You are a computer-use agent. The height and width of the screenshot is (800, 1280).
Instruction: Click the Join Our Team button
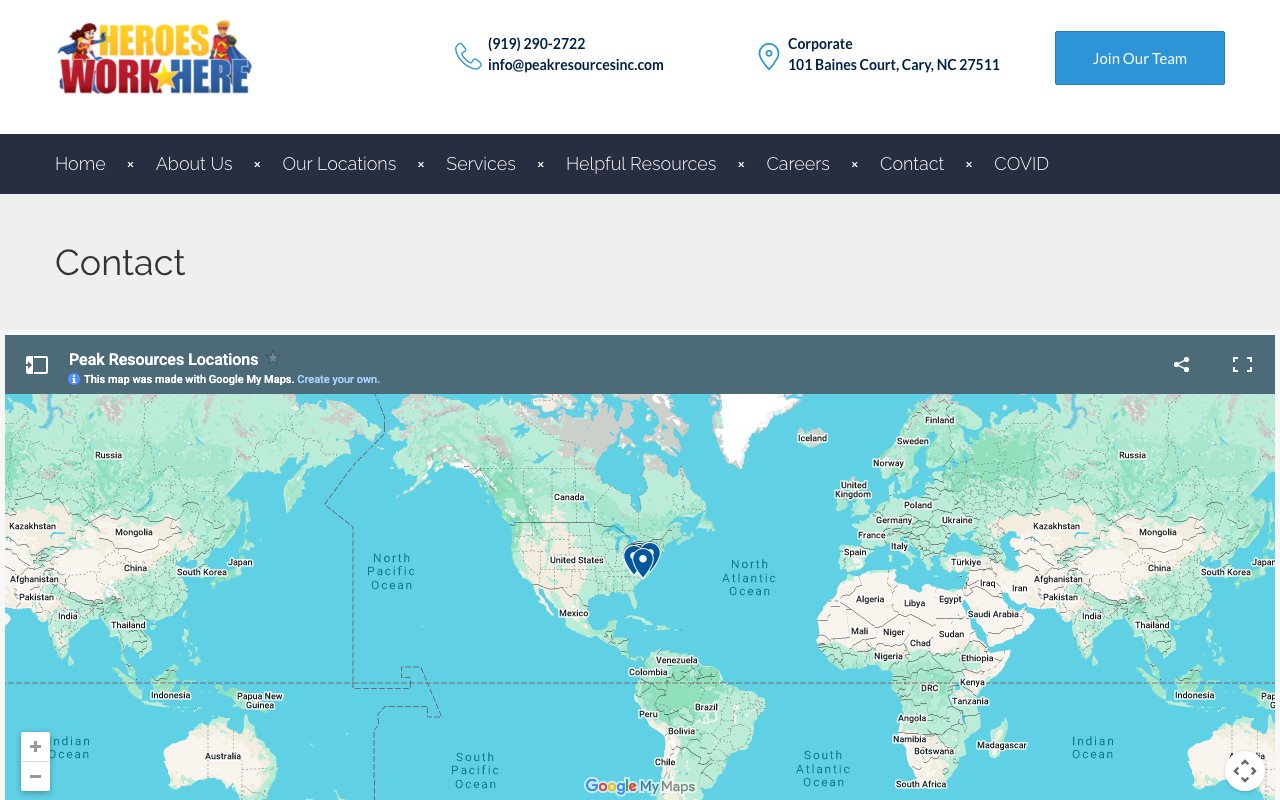pos(1140,58)
